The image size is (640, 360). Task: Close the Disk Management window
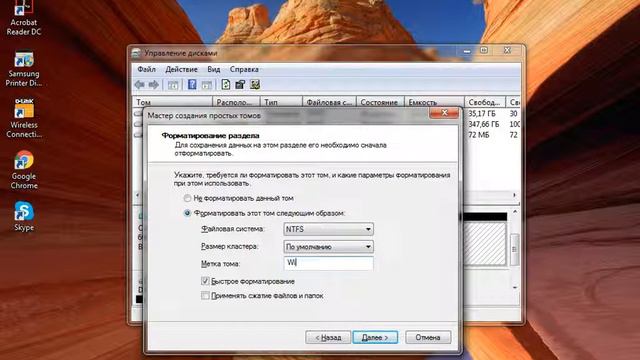507,51
